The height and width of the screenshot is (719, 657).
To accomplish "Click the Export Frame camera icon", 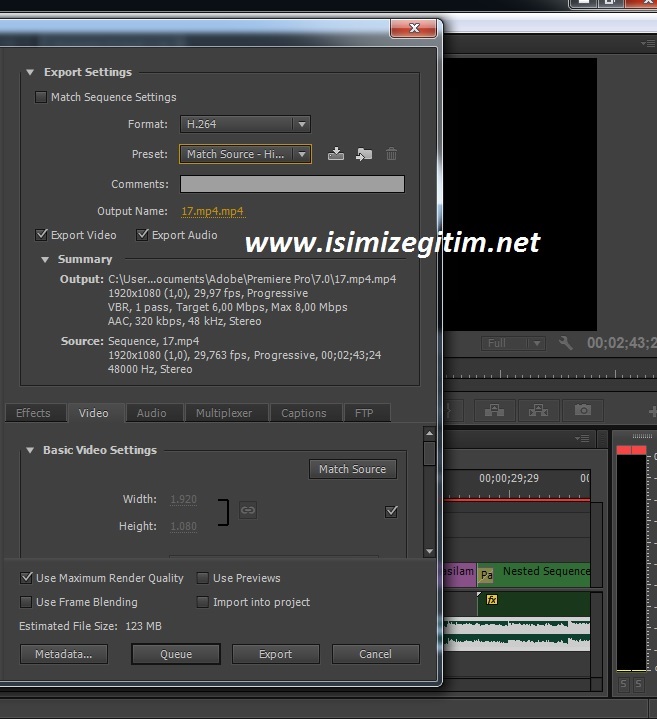I will coord(582,410).
